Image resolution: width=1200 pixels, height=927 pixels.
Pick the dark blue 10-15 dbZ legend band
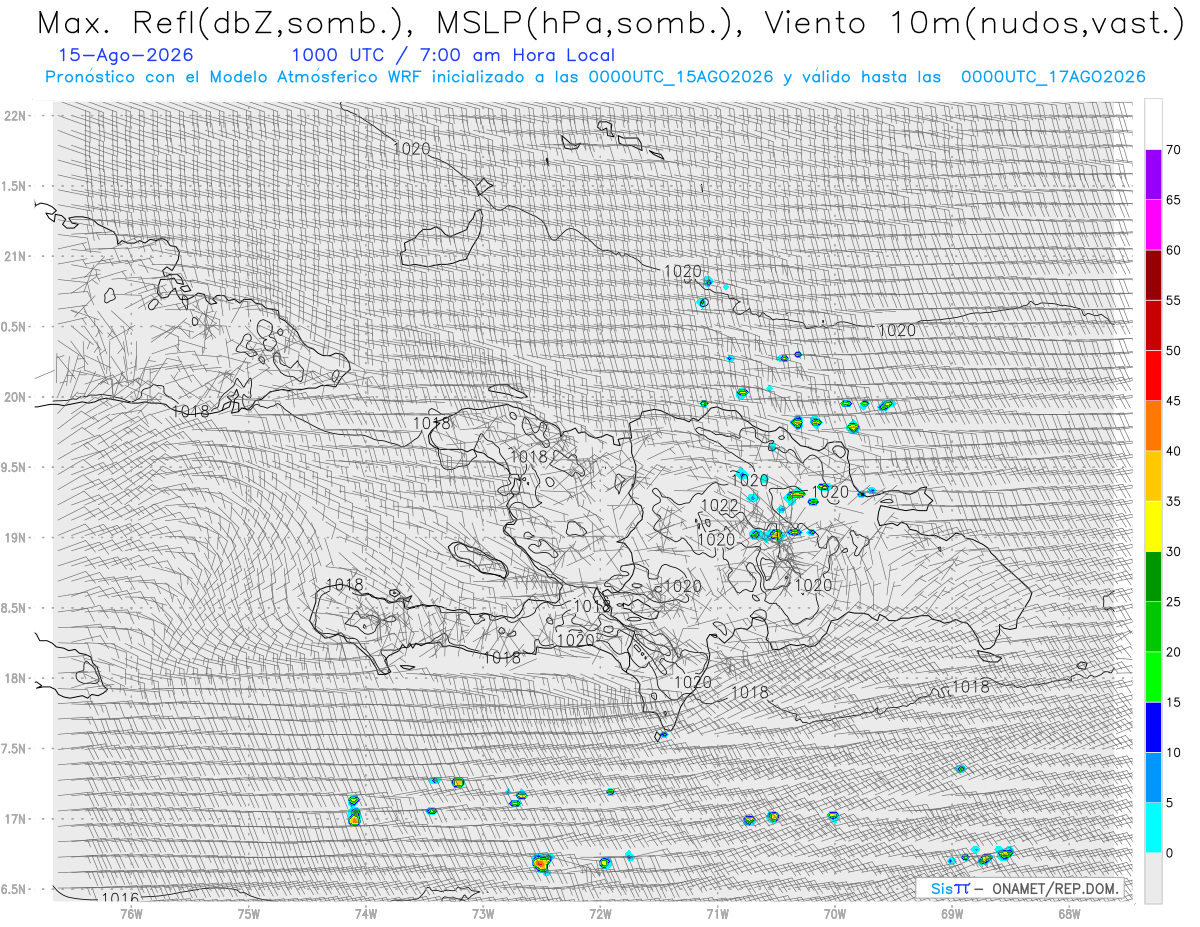(1153, 727)
